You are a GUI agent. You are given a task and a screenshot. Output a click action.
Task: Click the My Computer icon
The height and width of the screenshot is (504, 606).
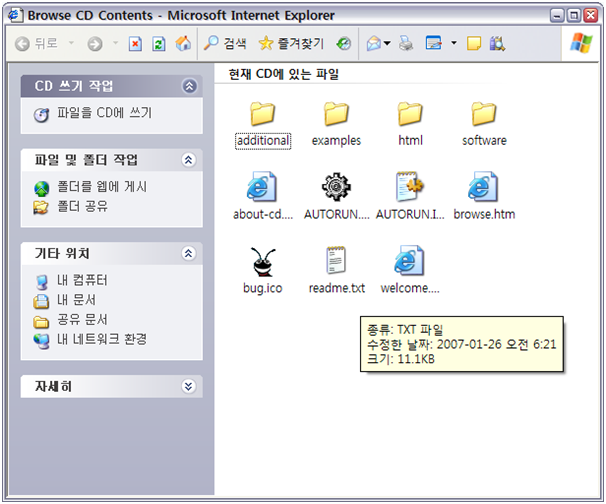click(x=41, y=282)
